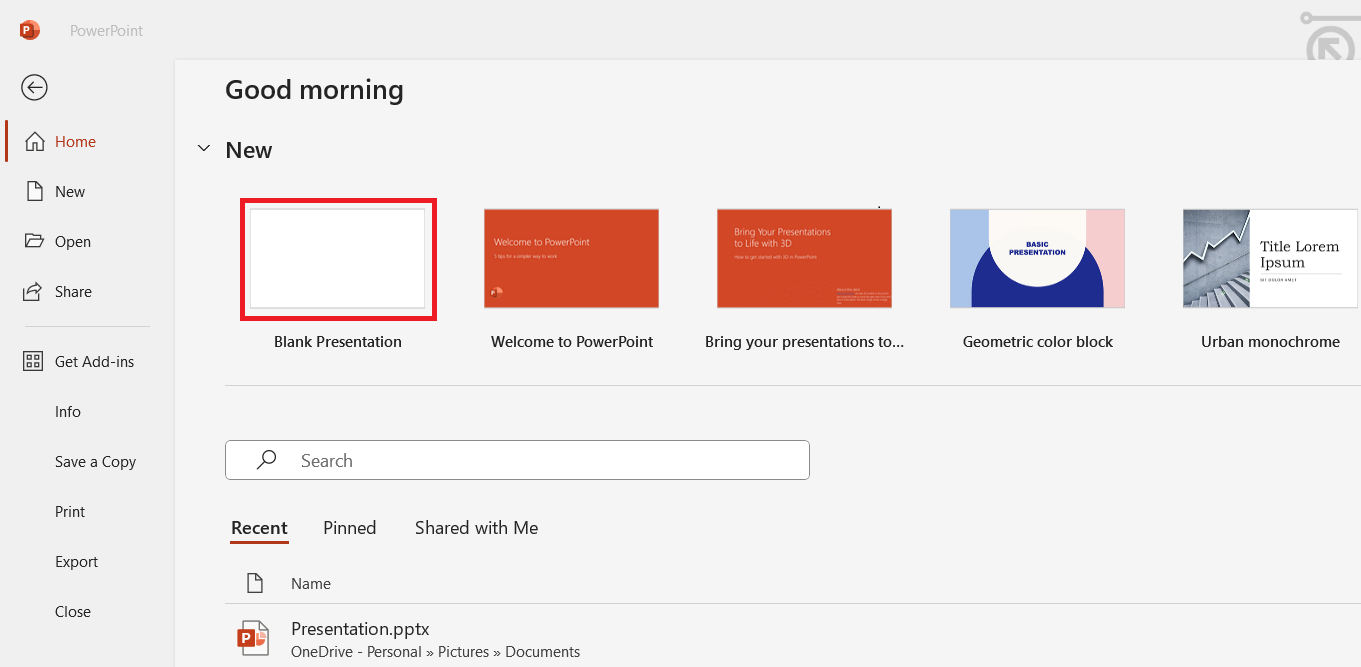Click the file type column header icon
This screenshot has height=667, width=1361.
255,583
